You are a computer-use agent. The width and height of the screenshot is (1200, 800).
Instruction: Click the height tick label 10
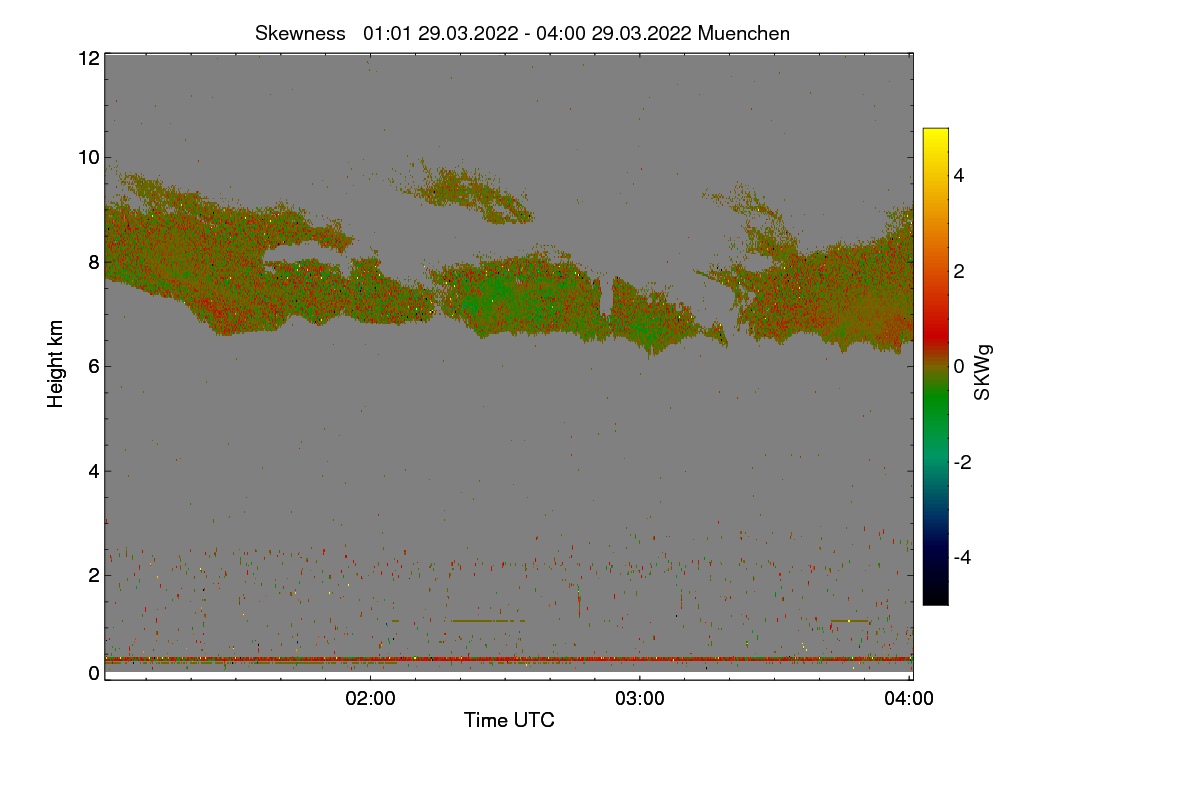[x=88, y=157]
